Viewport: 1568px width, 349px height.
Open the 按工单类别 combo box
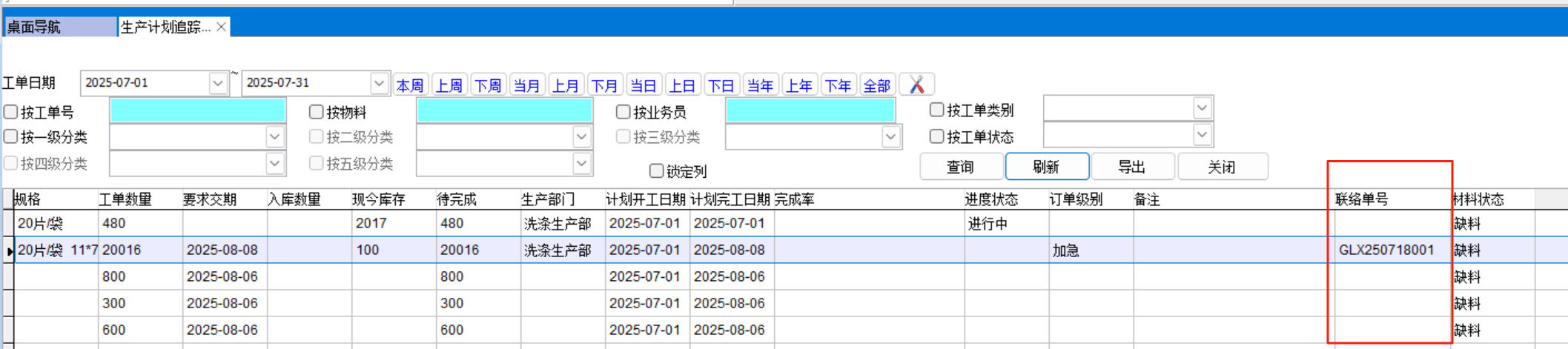tap(1202, 109)
